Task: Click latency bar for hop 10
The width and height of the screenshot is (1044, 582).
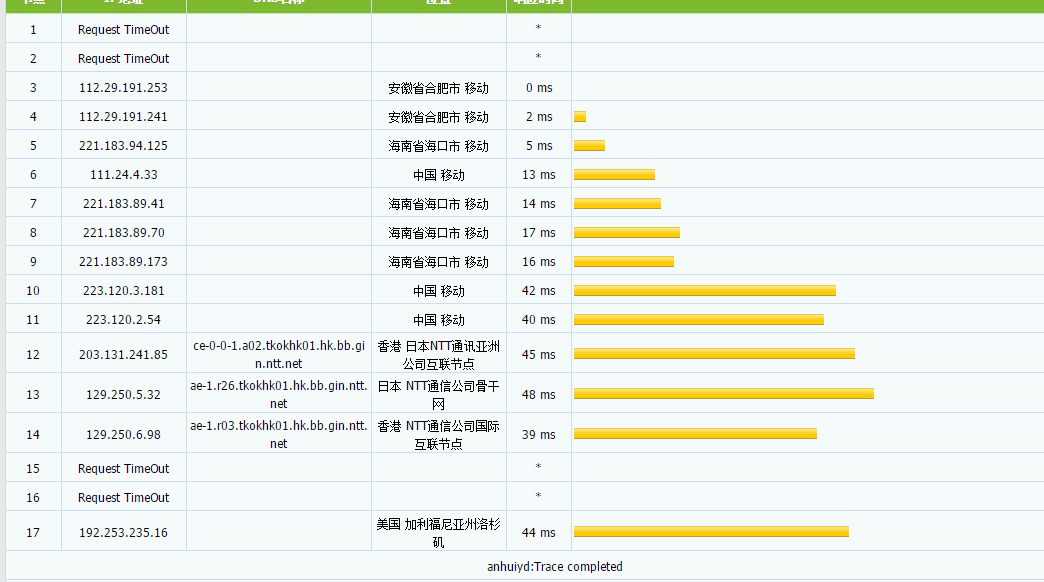Action: click(704, 290)
